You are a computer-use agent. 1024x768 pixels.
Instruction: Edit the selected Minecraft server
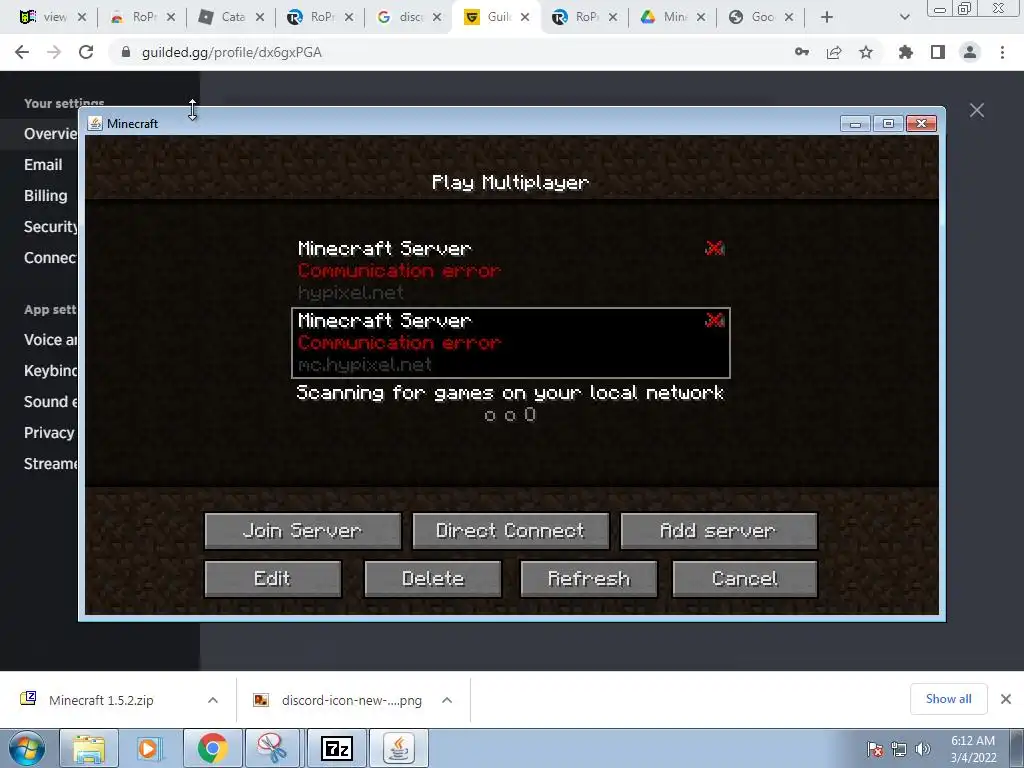[x=273, y=579]
